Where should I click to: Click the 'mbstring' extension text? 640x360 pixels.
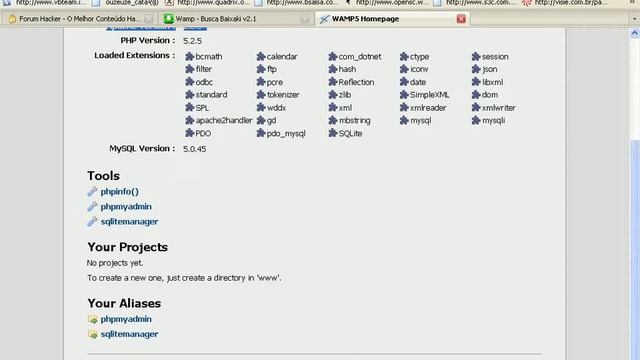click(355, 120)
